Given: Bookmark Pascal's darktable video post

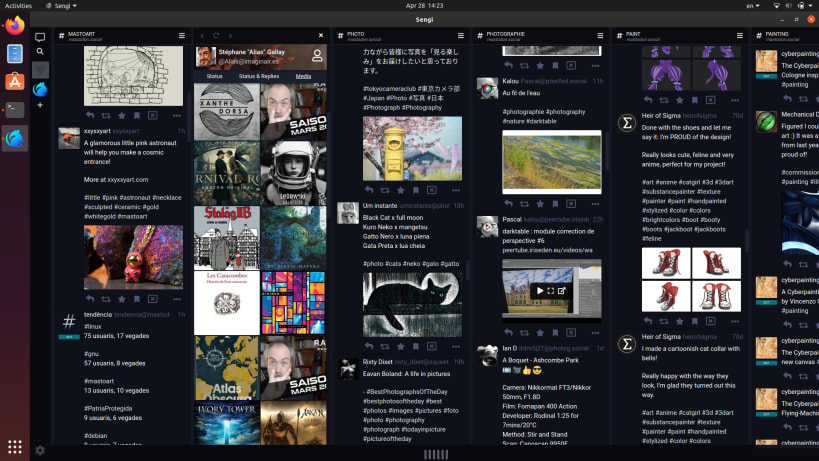Looking at the screenshot, I should pyautogui.click(x=555, y=333).
